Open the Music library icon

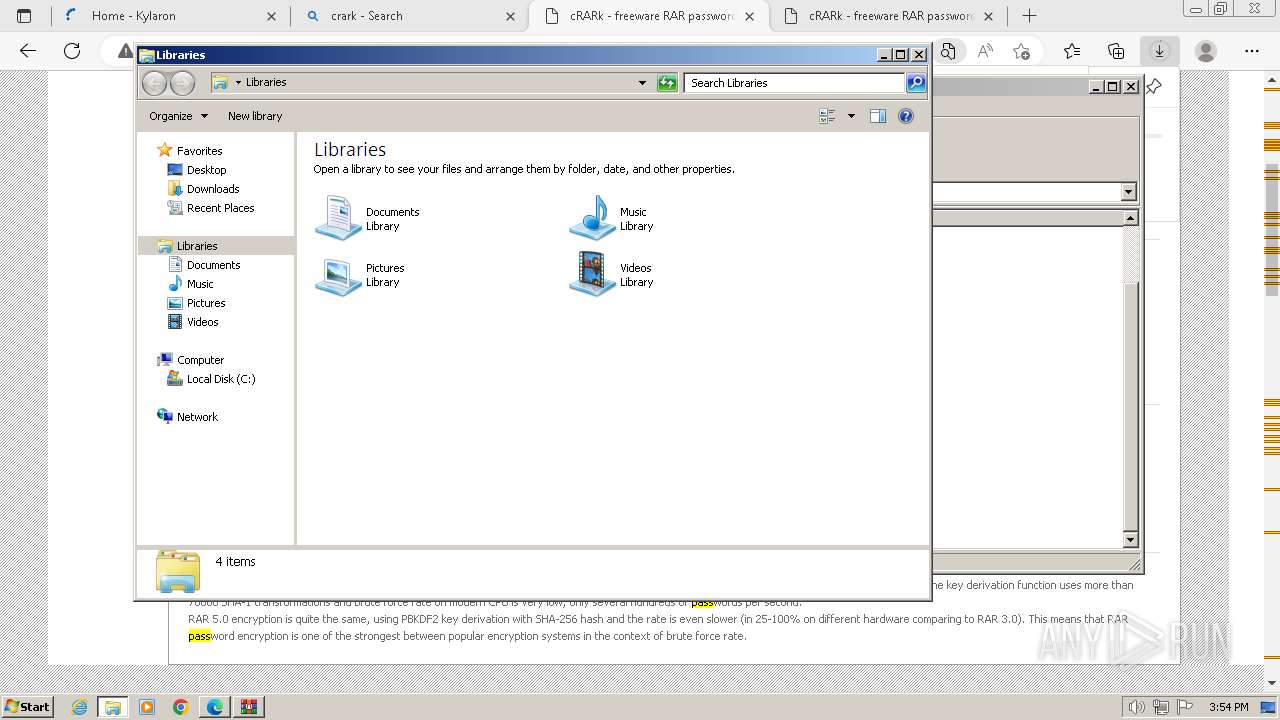pyautogui.click(x=592, y=218)
